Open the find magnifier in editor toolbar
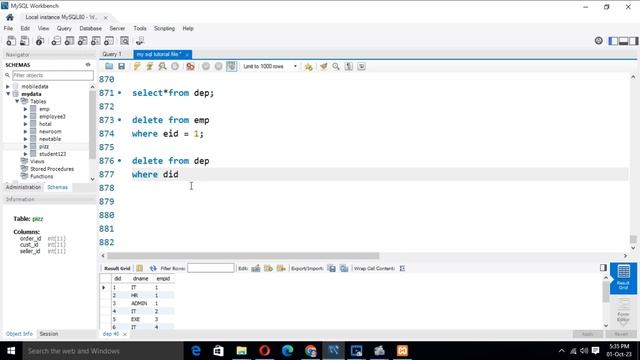640x360 pixels. pyautogui.click(x=336, y=66)
